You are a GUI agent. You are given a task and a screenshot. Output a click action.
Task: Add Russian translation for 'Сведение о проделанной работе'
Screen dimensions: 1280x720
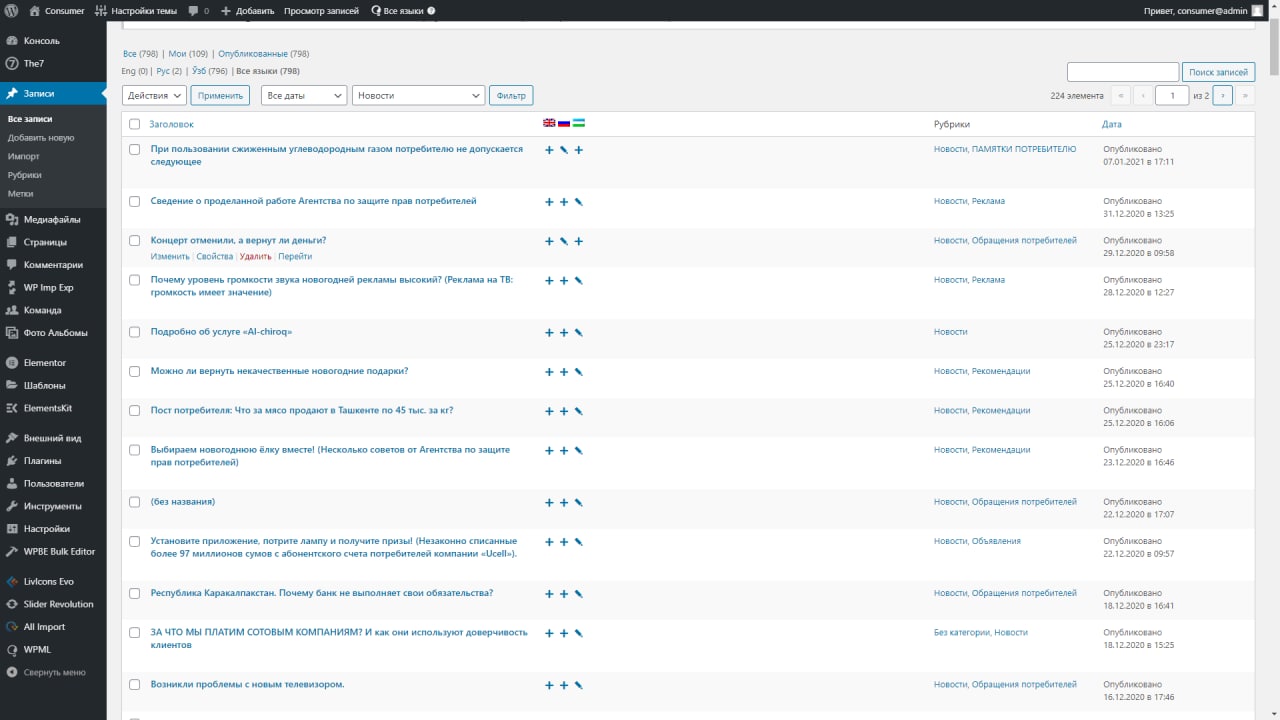coord(564,202)
